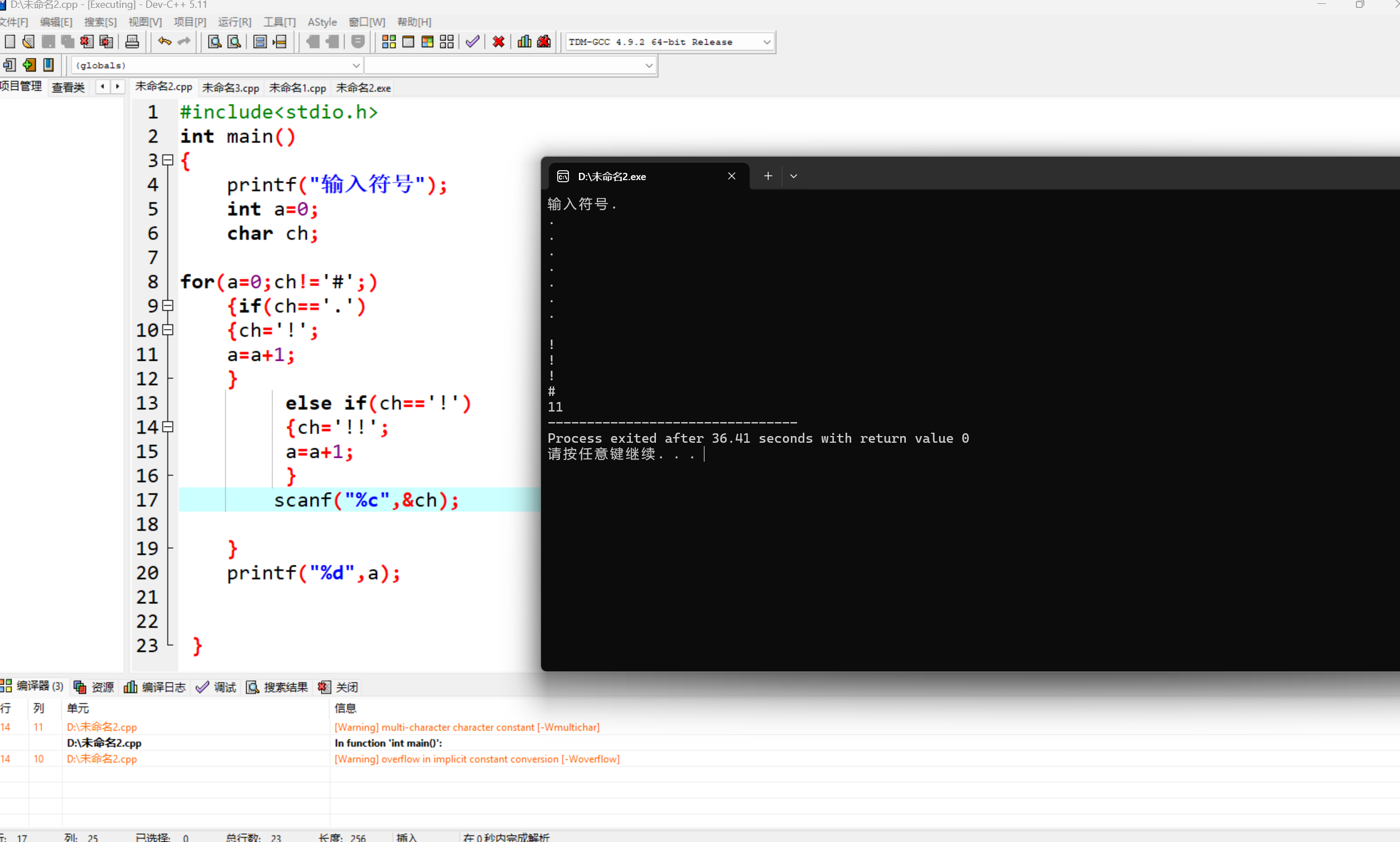1400x842 pixels.
Task: Click the new blank page icon
Action: click(x=9, y=41)
